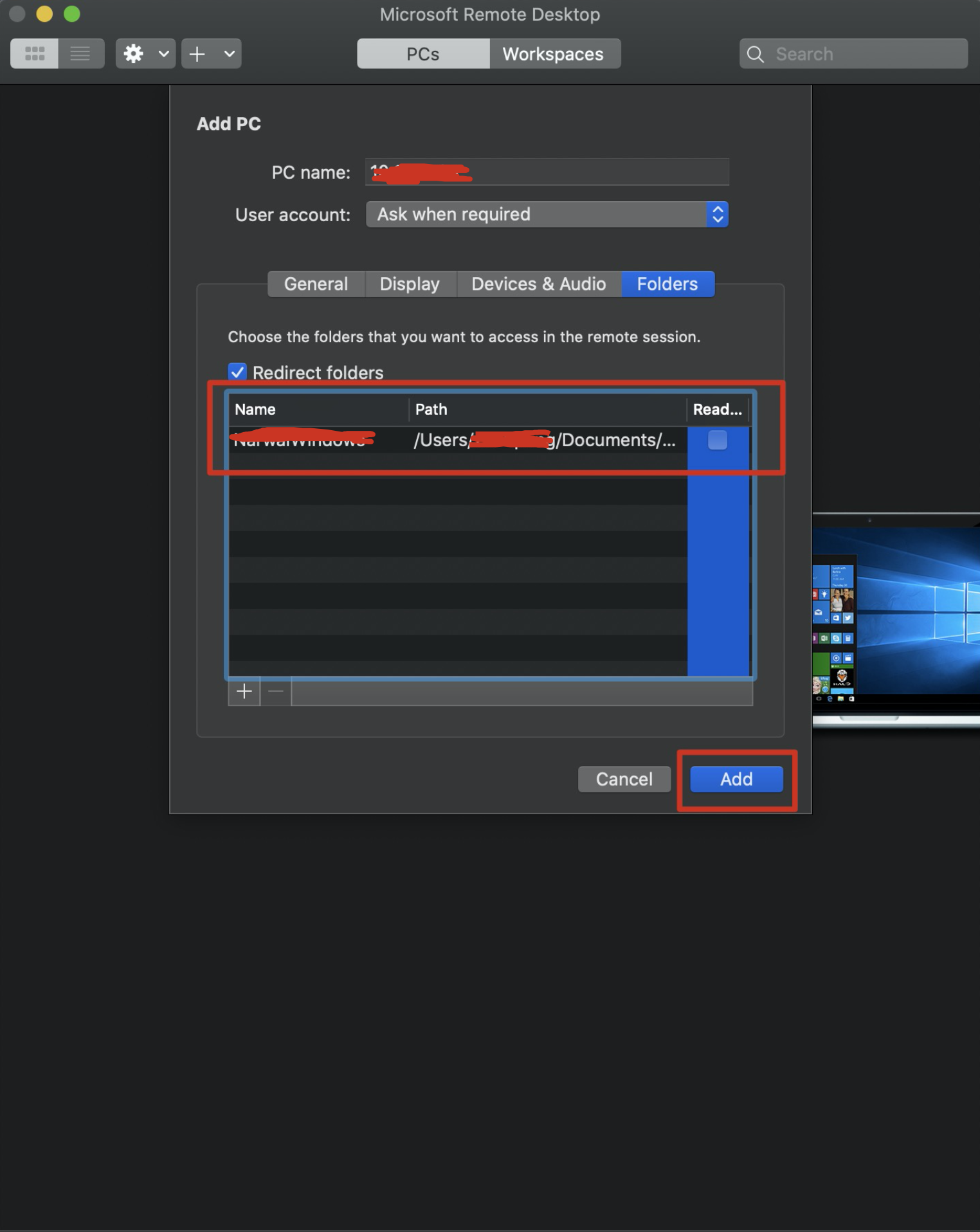Select the Folders tab
Screen dimensions: 980x1232
click(x=667, y=284)
